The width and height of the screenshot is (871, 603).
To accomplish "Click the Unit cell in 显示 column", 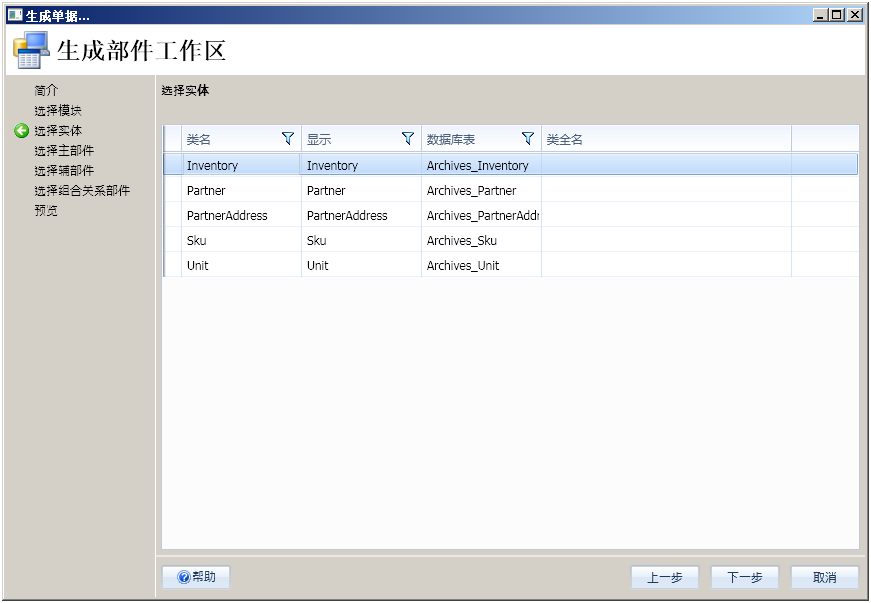I will [361, 265].
